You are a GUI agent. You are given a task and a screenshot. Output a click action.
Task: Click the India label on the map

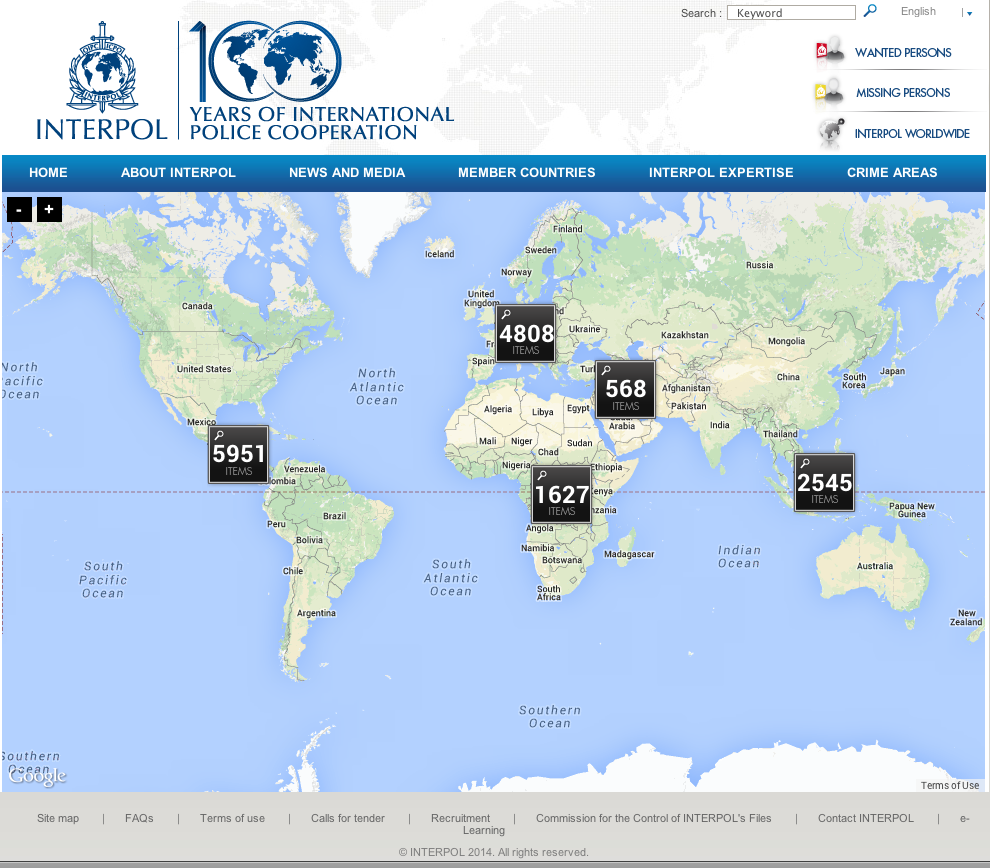(x=720, y=425)
